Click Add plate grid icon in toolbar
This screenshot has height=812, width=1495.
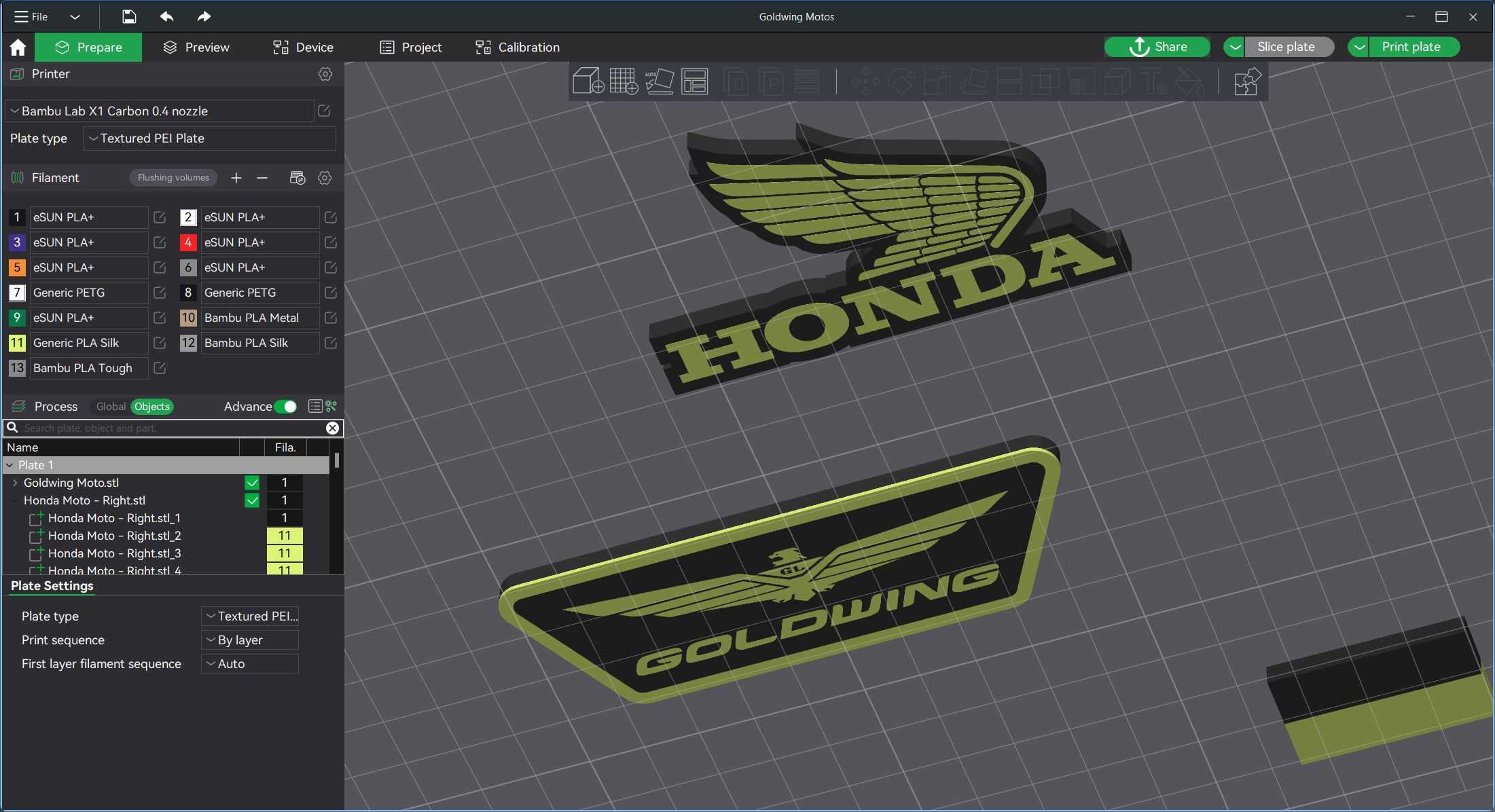point(624,81)
